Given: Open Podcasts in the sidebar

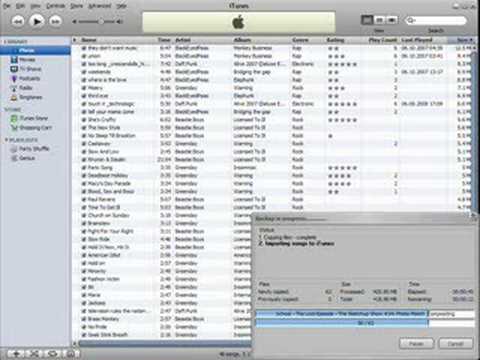Looking at the screenshot, I should (x=26, y=78).
